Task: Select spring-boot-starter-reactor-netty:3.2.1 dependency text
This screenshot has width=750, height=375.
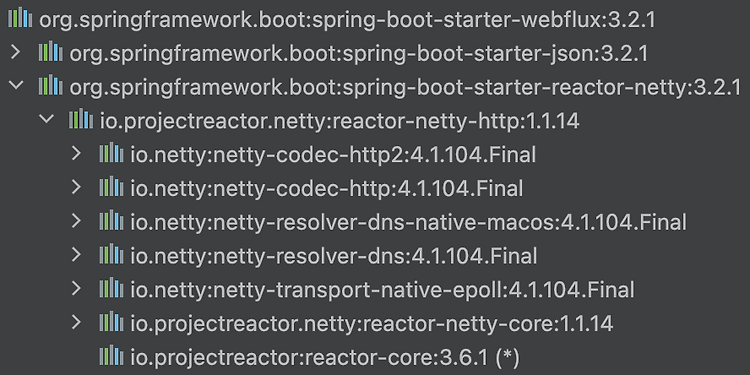Action: pyautogui.click(x=405, y=88)
